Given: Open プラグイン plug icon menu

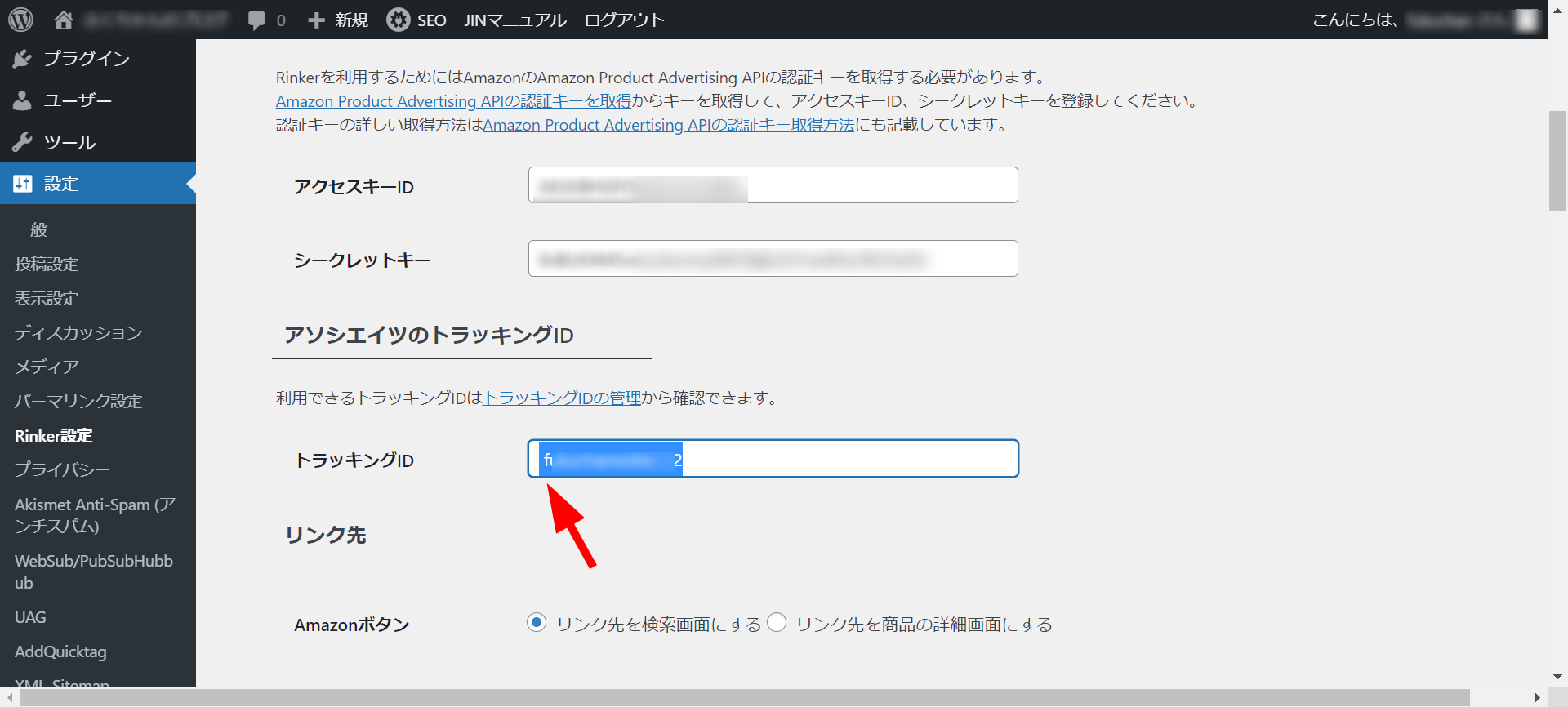Looking at the screenshot, I should click(22, 59).
